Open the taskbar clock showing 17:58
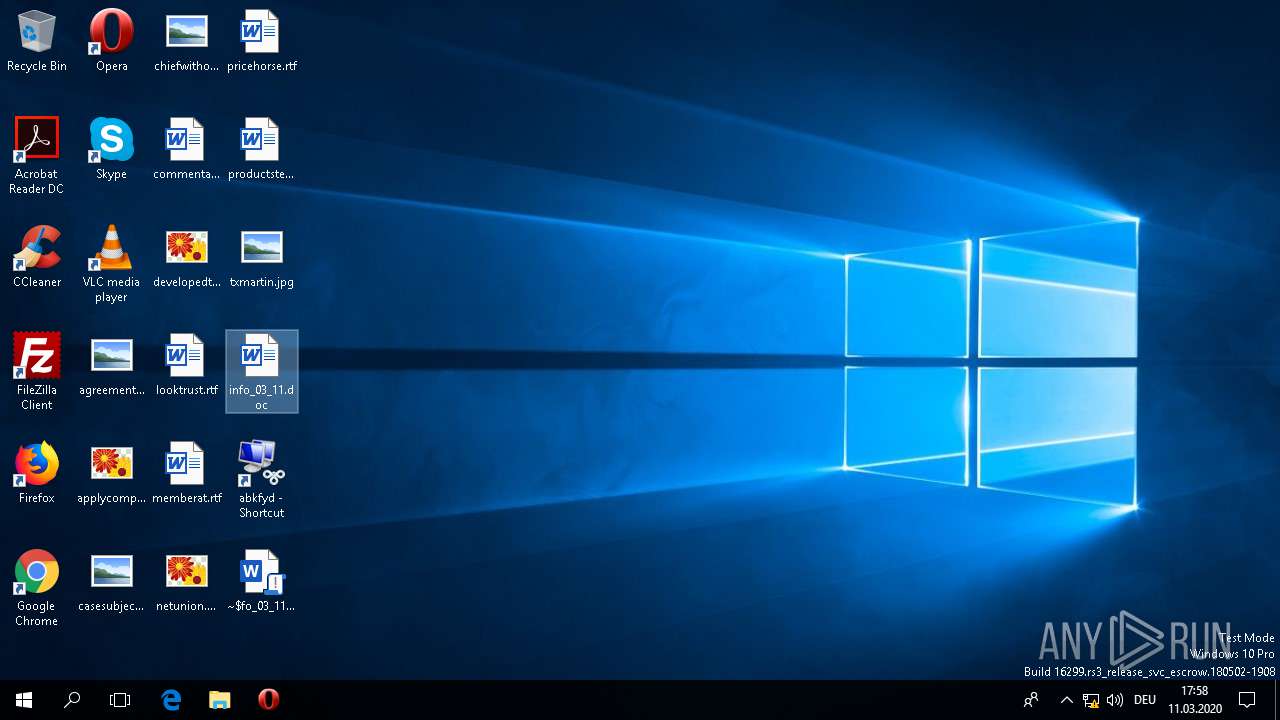1280x720 pixels. coord(1194,700)
